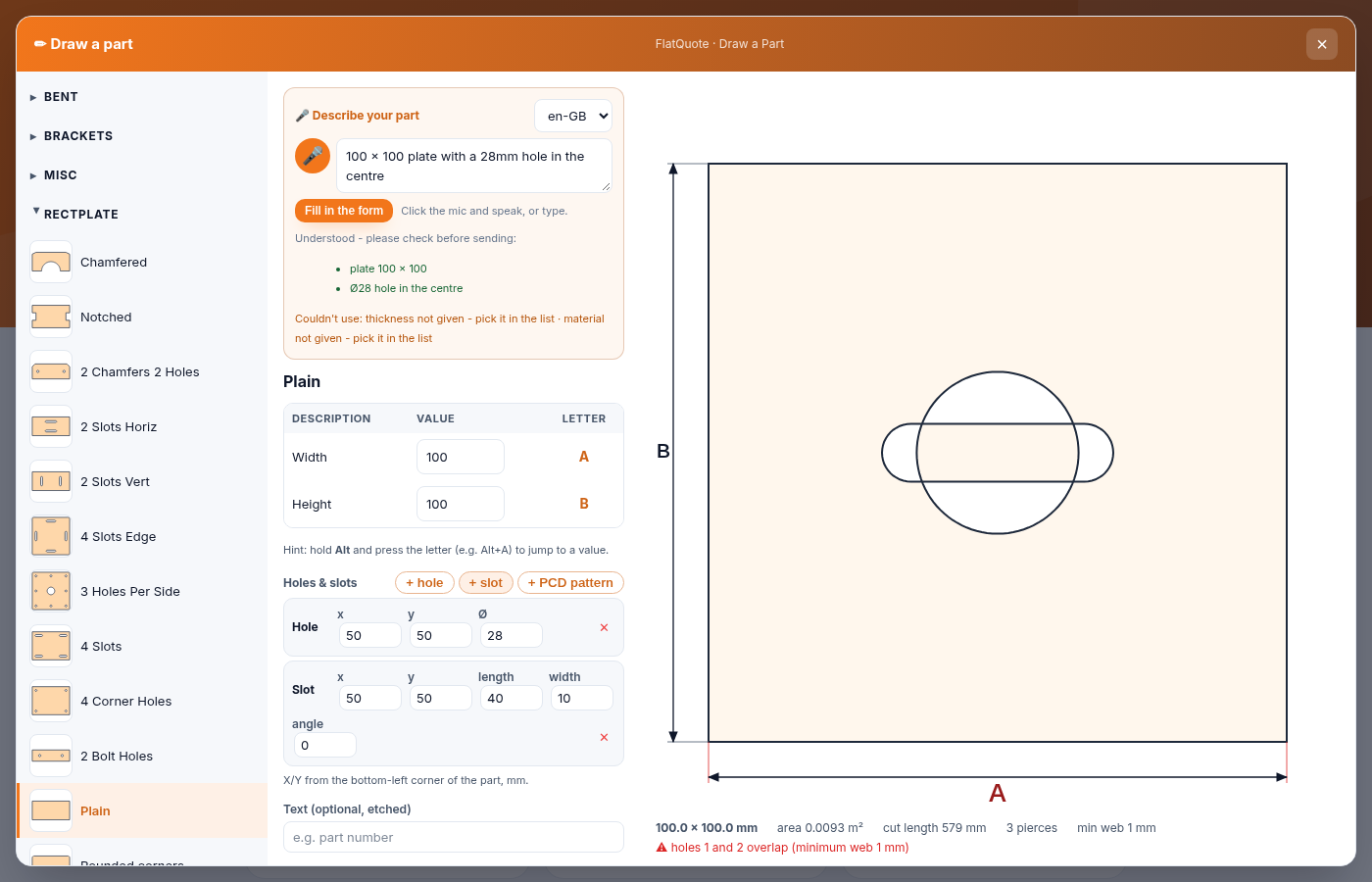Select the Plain plate template icon
1372x882 pixels.
click(x=51, y=810)
